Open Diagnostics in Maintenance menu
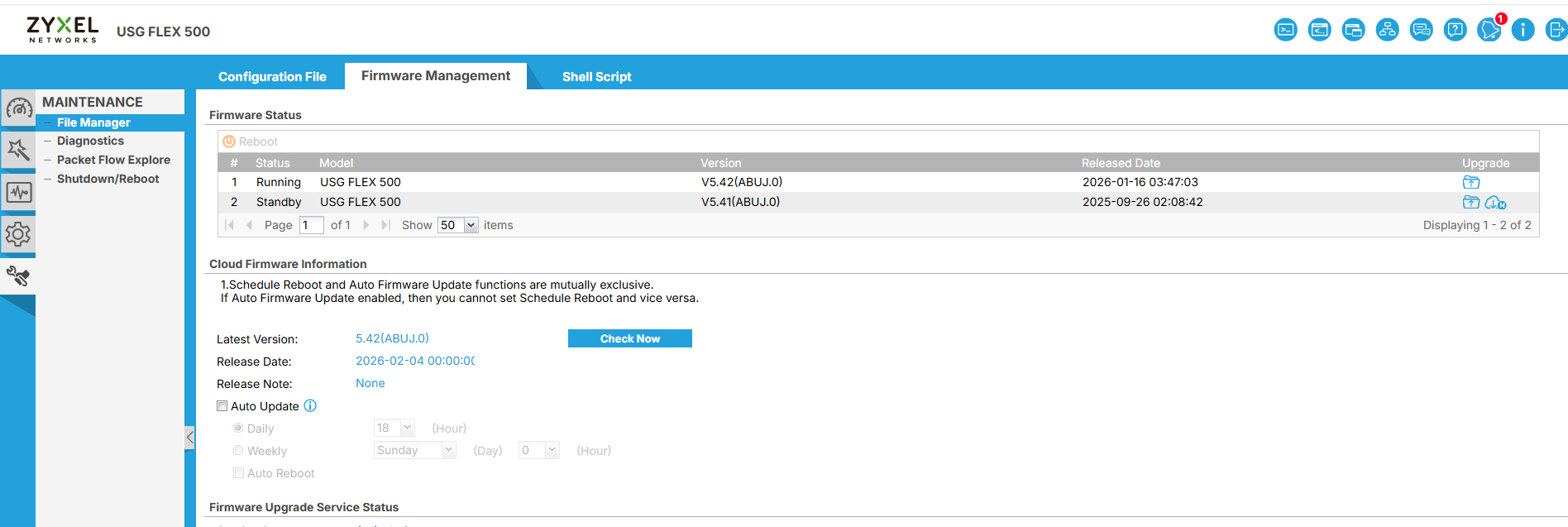The image size is (1568, 527). click(90, 141)
